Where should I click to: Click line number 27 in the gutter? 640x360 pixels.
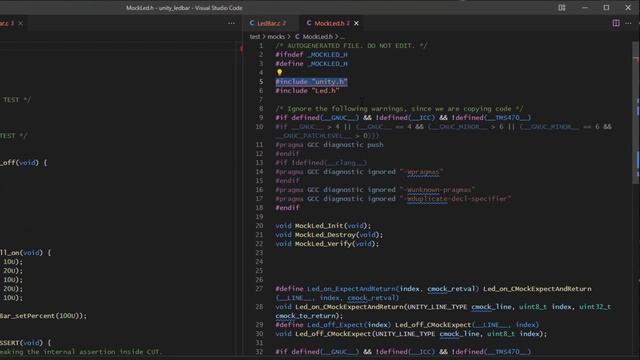(x=259, y=289)
